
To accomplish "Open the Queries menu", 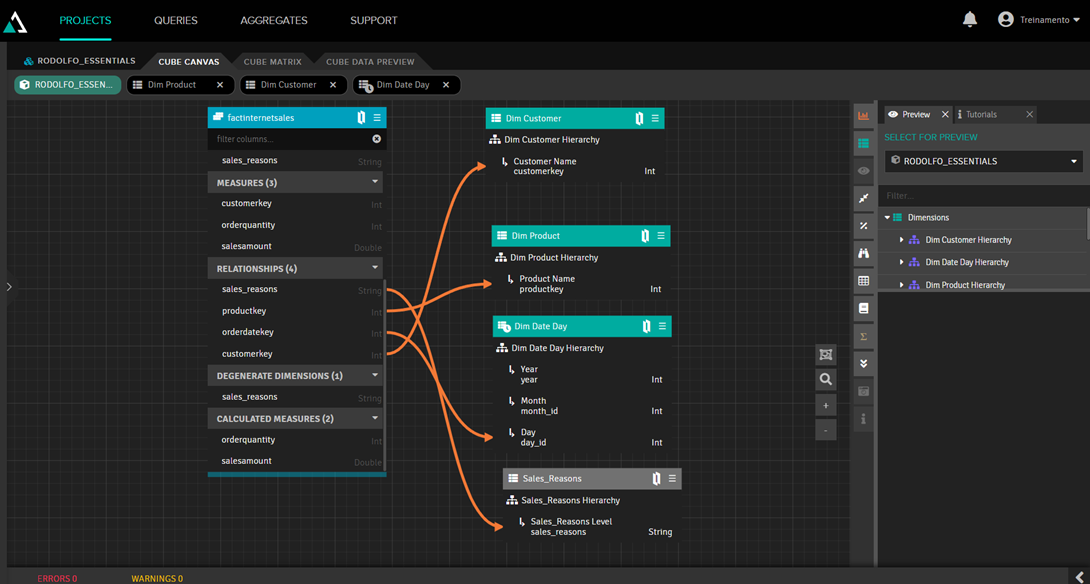I will pyautogui.click(x=176, y=20).
